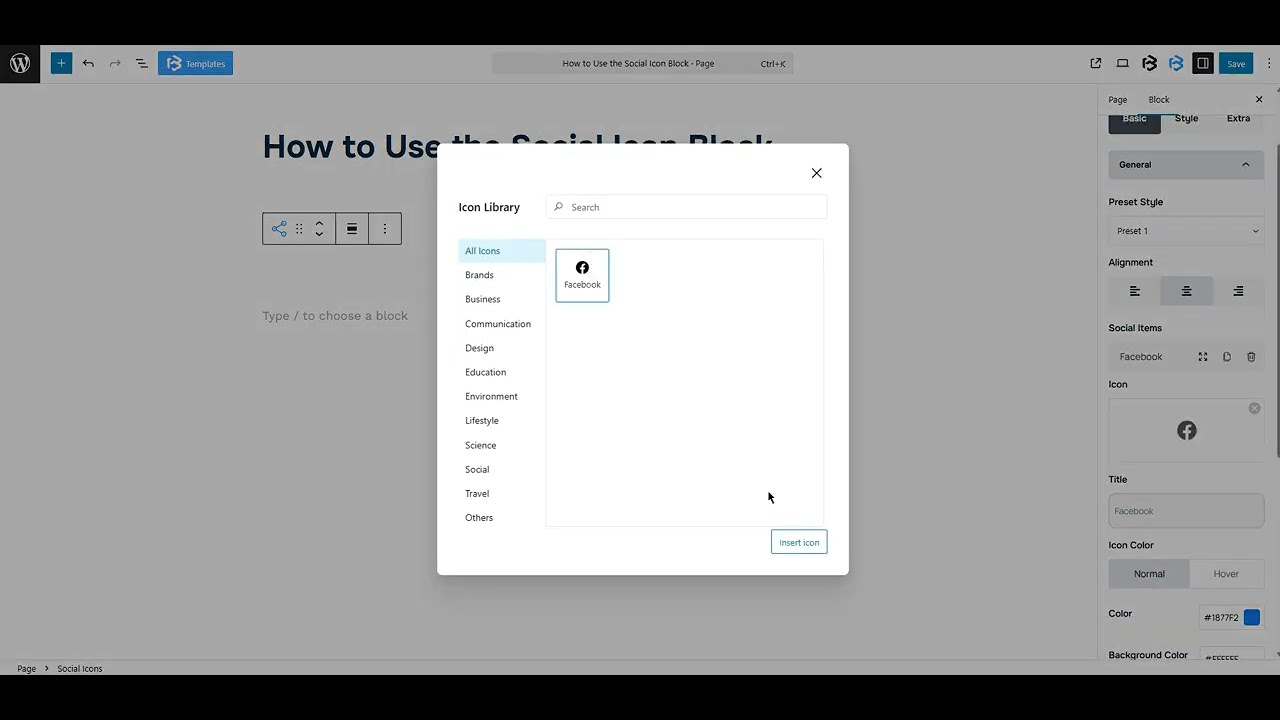Screen dimensions: 1280x720
Task: Click the Insert icon button
Action: [x=798, y=541]
